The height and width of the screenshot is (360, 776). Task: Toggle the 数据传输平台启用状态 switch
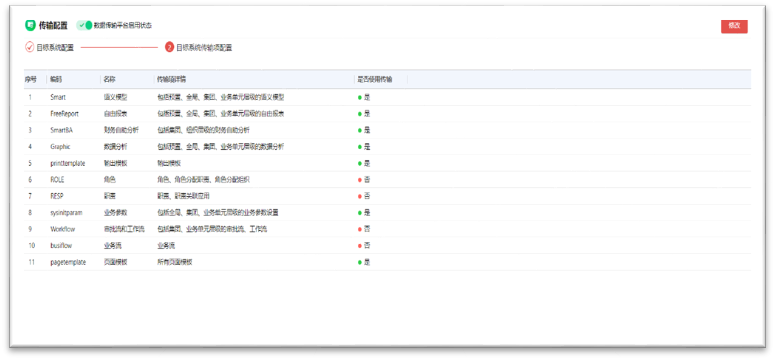85,25
